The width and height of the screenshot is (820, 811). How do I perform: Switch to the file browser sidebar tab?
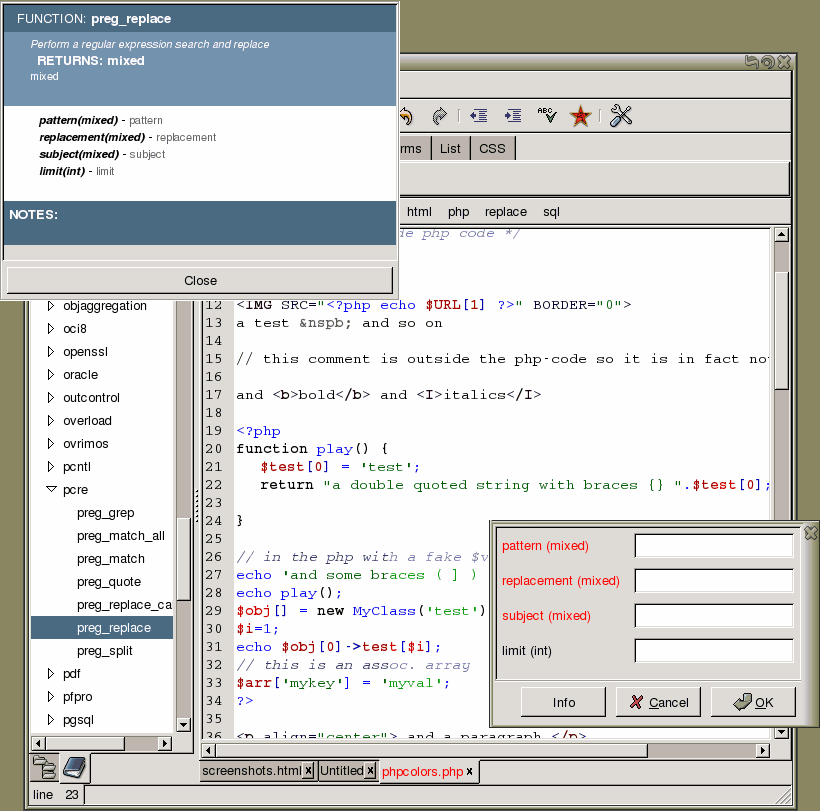pos(44,767)
